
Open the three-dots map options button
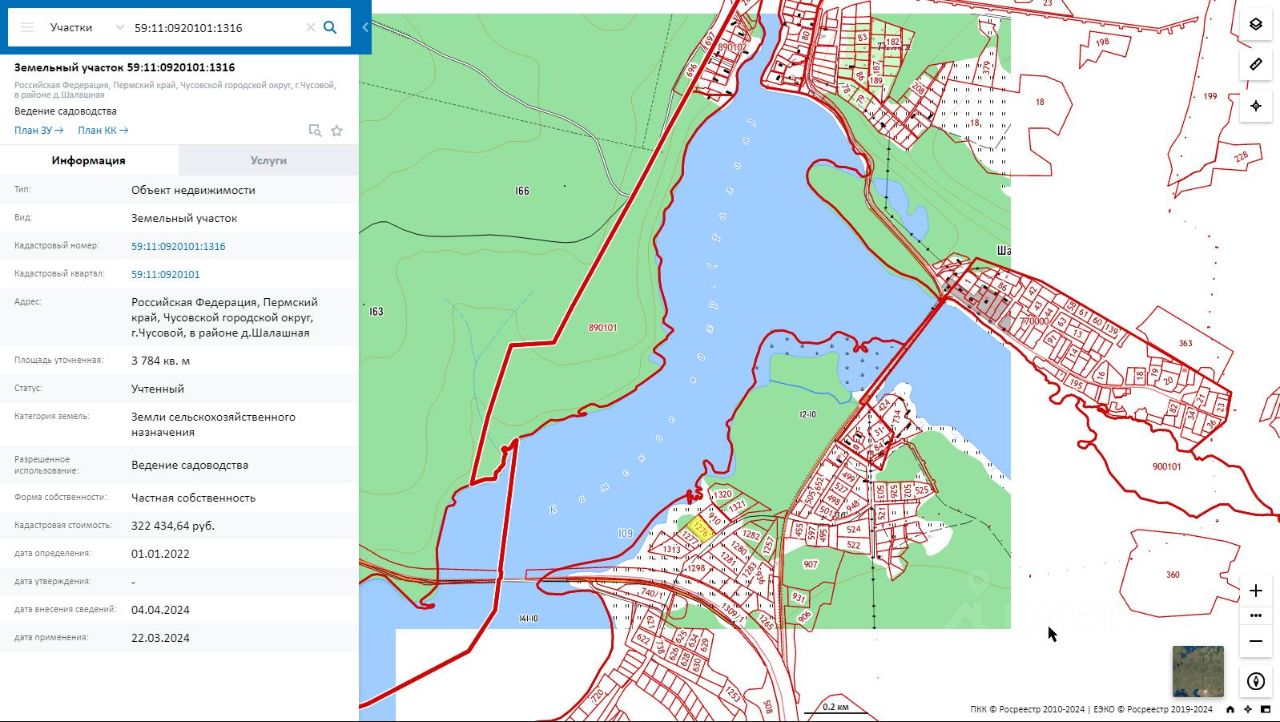pyautogui.click(x=1256, y=615)
